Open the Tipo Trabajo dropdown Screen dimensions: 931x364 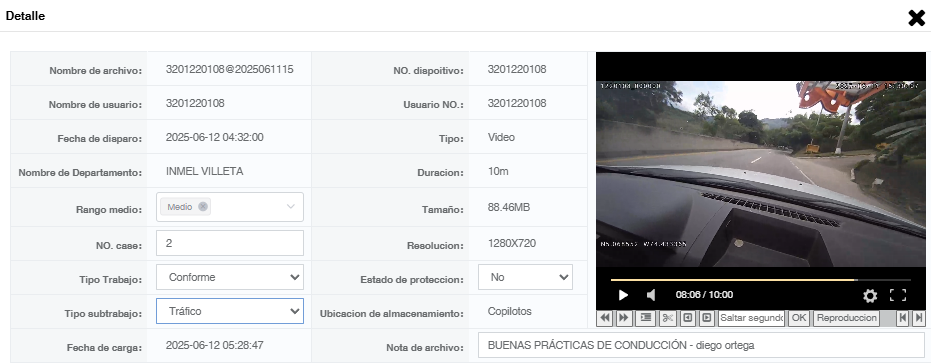(x=230, y=277)
